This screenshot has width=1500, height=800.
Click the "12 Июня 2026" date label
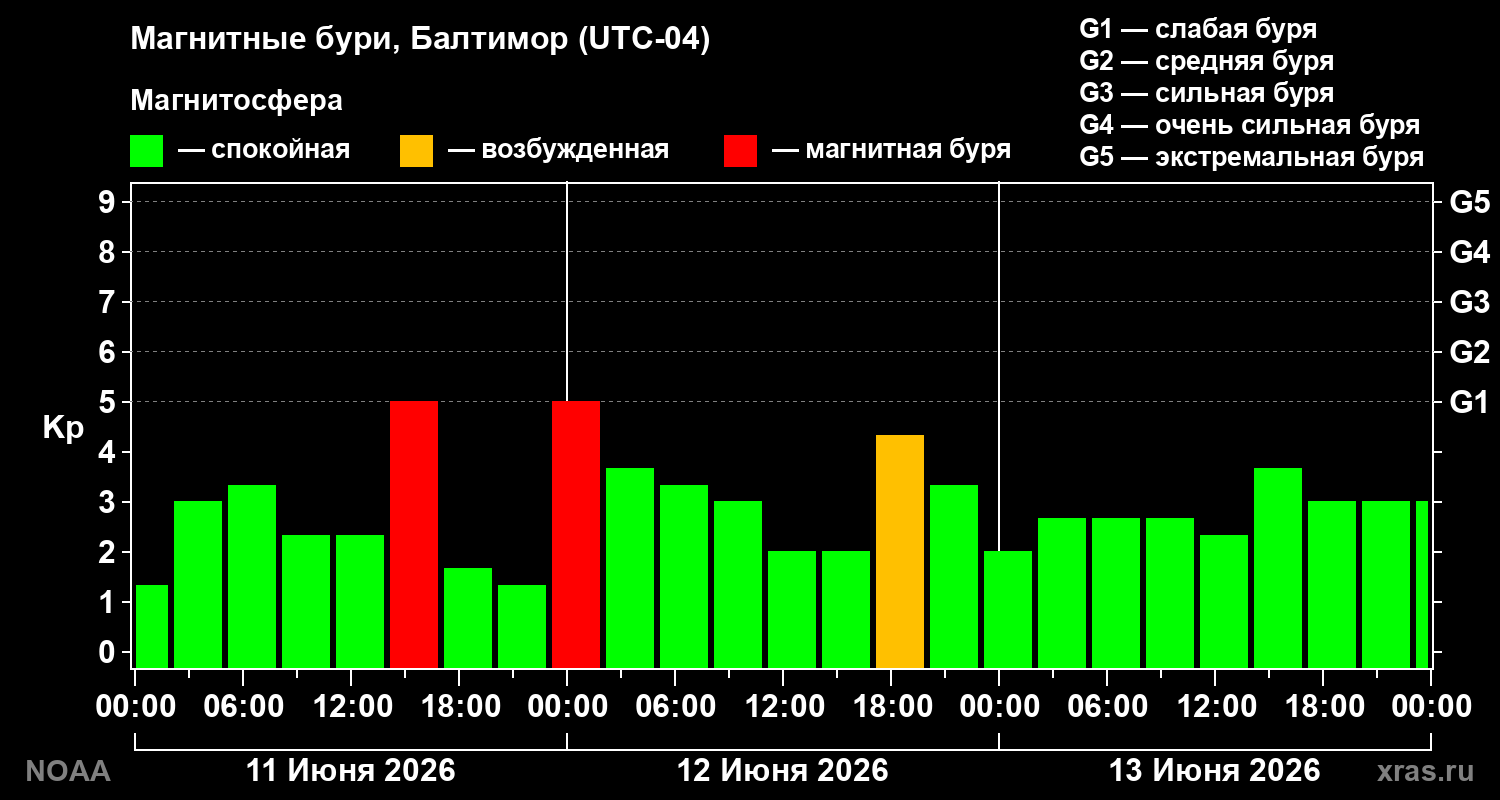coord(783,771)
